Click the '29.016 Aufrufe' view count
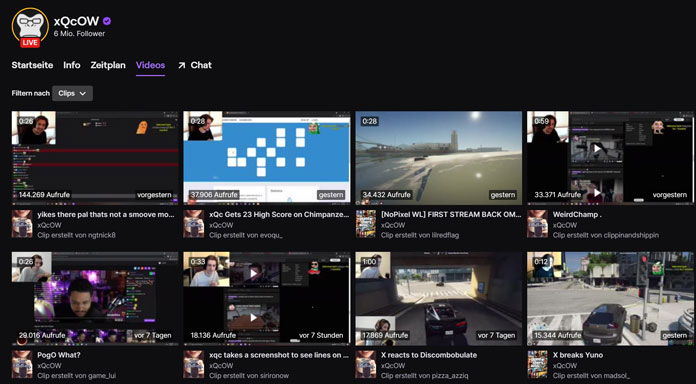Screen dimensions: 696x384 (x=43, y=336)
